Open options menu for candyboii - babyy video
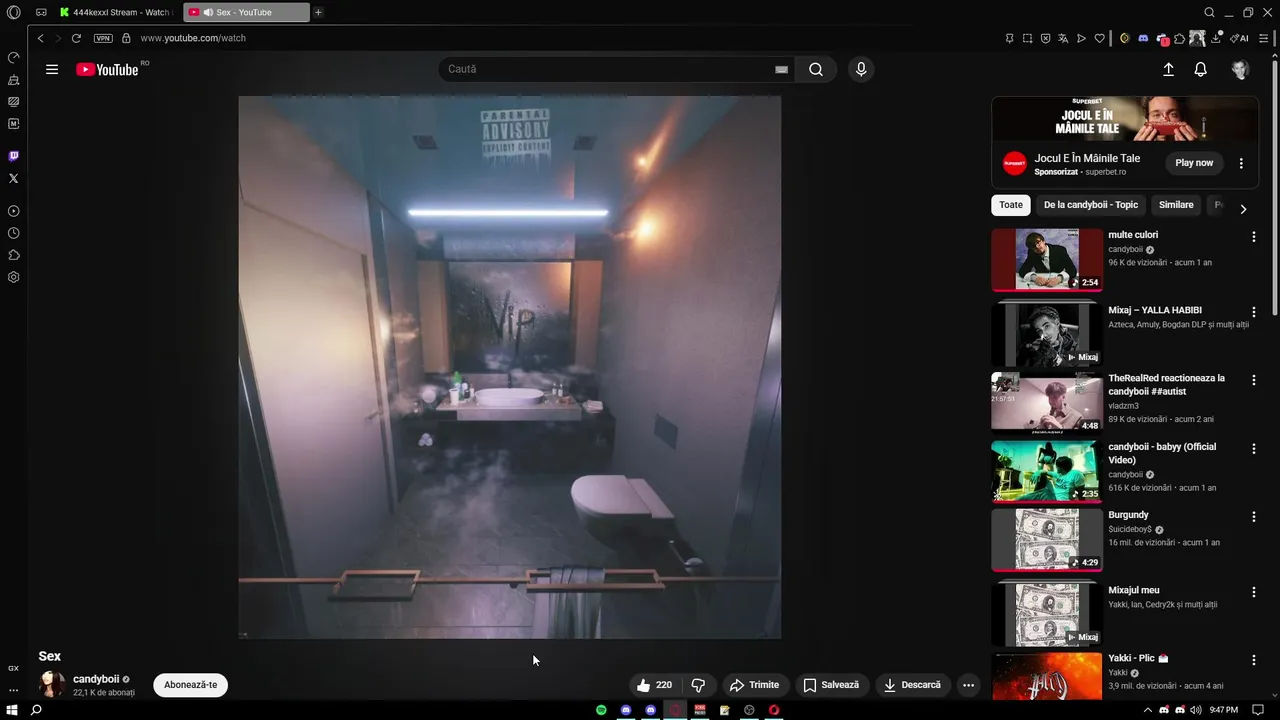Image resolution: width=1280 pixels, height=720 pixels. pyautogui.click(x=1253, y=449)
